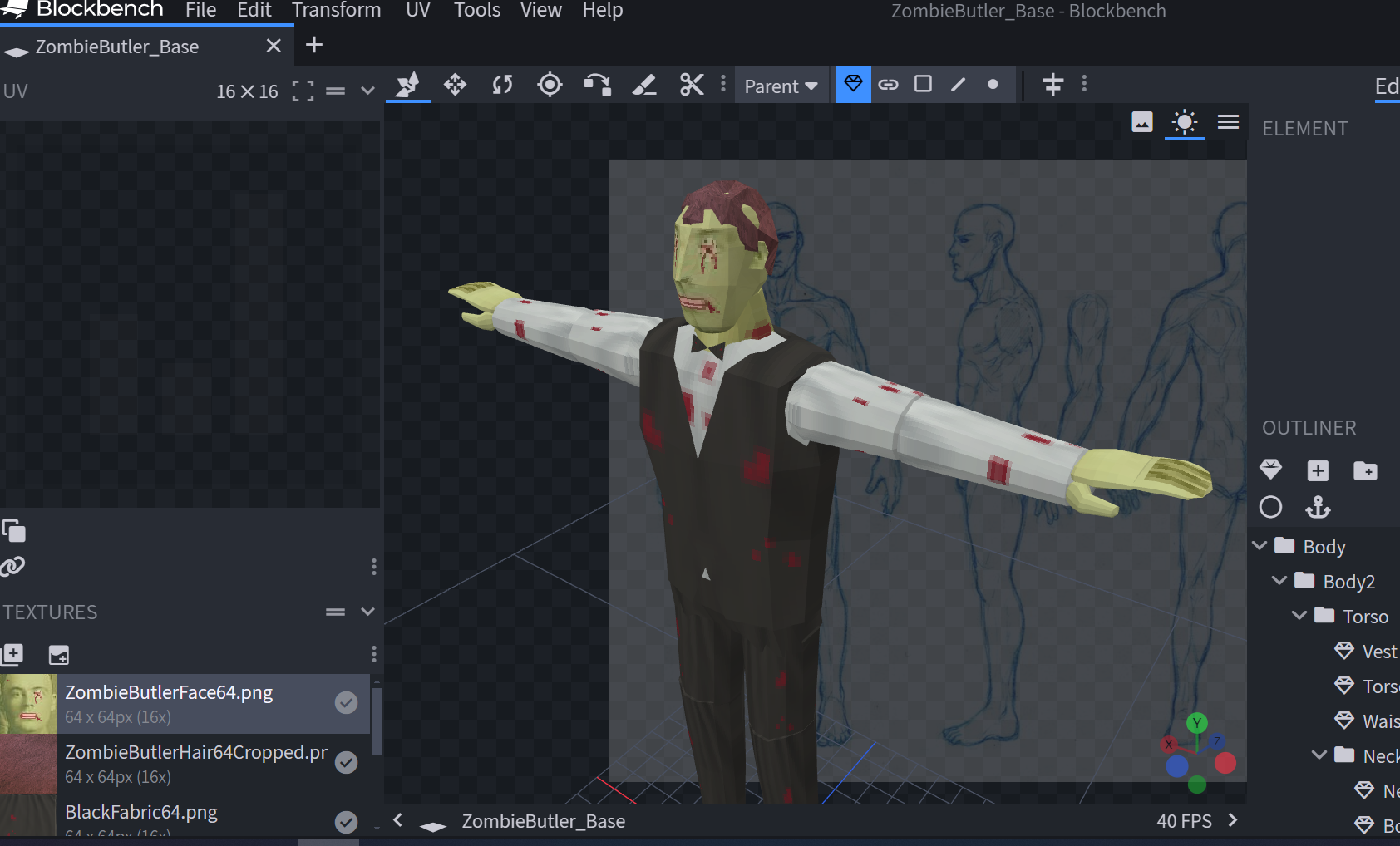Click Outliner circle toggle icon
This screenshot has width=1400, height=846.
pyautogui.click(x=1270, y=507)
